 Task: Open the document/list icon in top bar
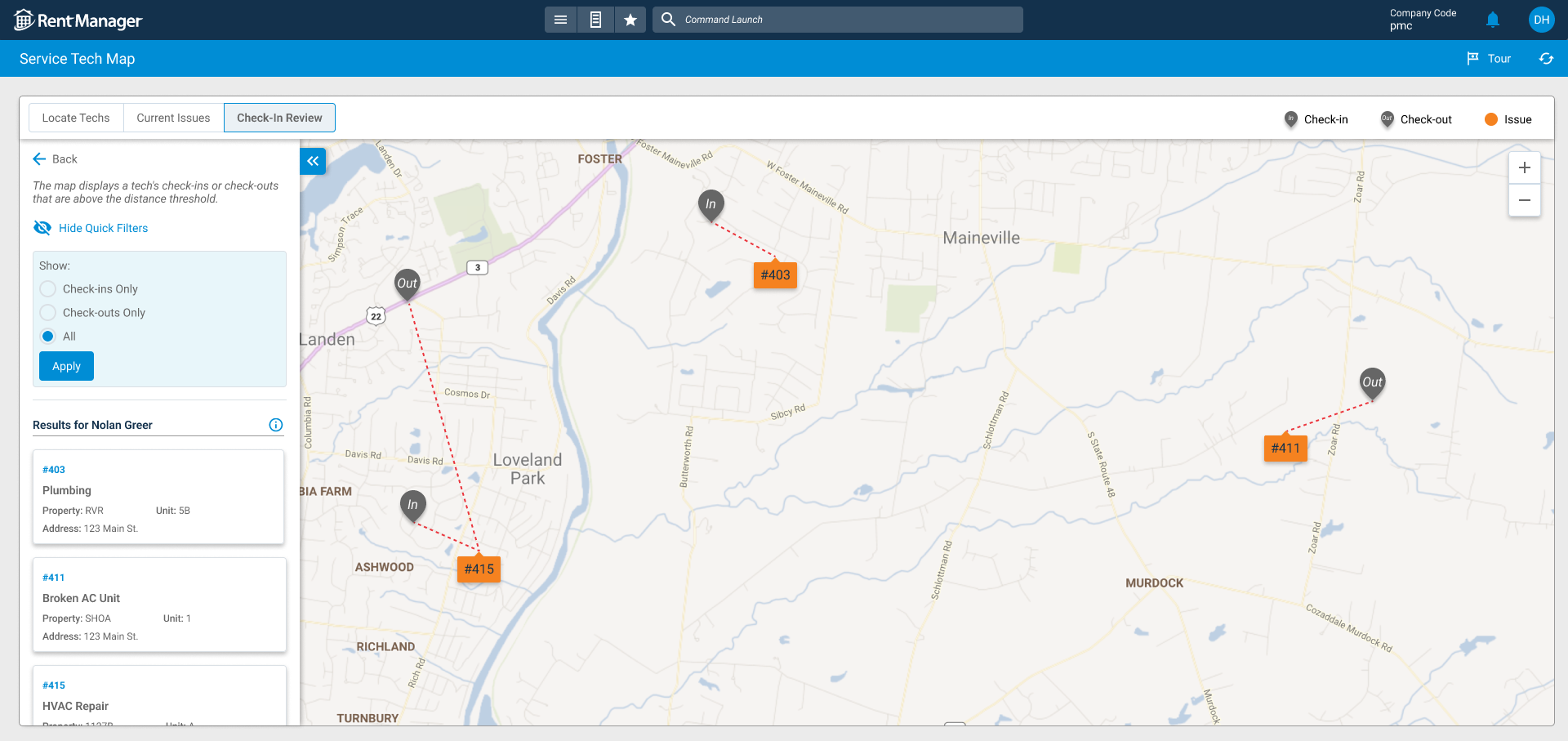pyautogui.click(x=595, y=19)
